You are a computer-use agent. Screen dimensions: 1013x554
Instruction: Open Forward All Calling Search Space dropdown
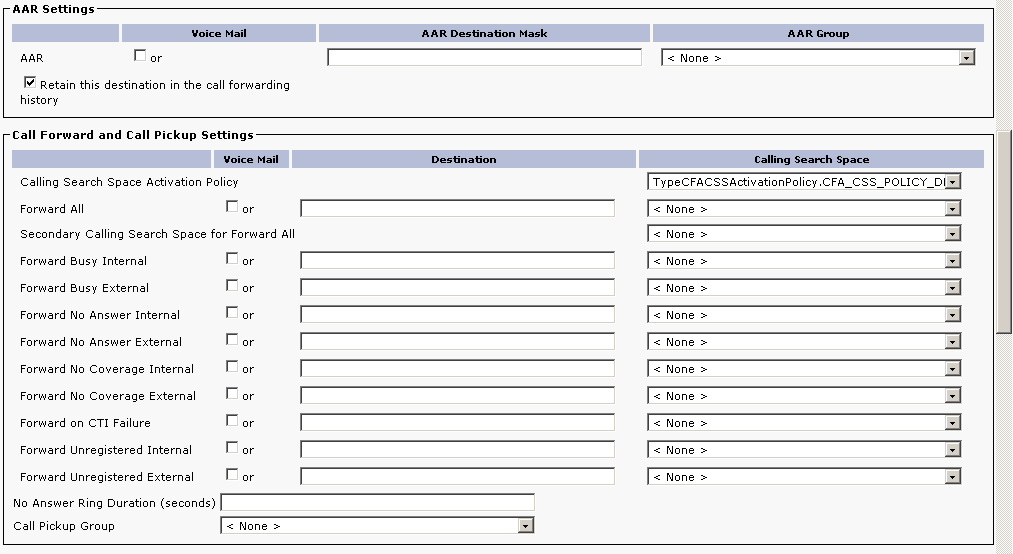(804, 209)
